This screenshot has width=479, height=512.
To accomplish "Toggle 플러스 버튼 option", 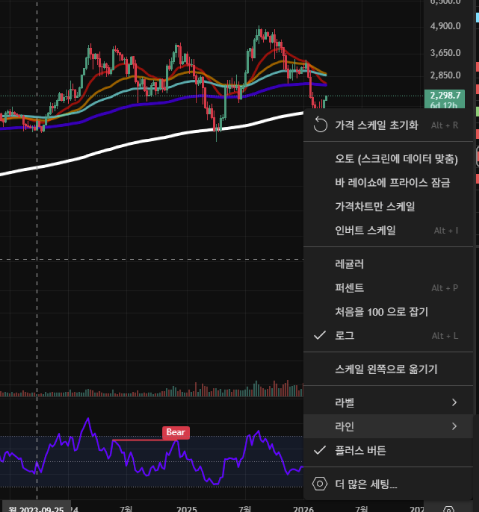I will [388, 451].
